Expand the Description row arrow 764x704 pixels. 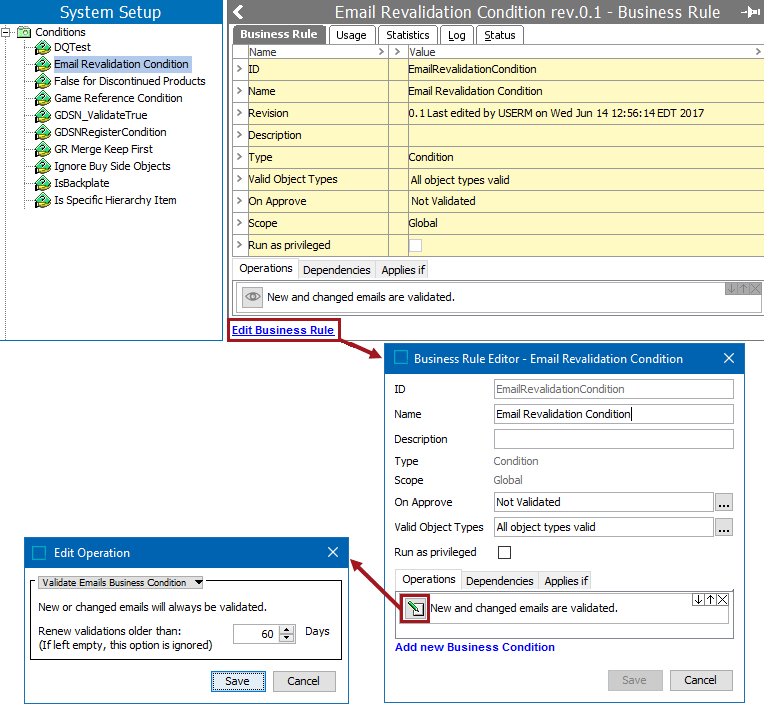pos(239,135)
